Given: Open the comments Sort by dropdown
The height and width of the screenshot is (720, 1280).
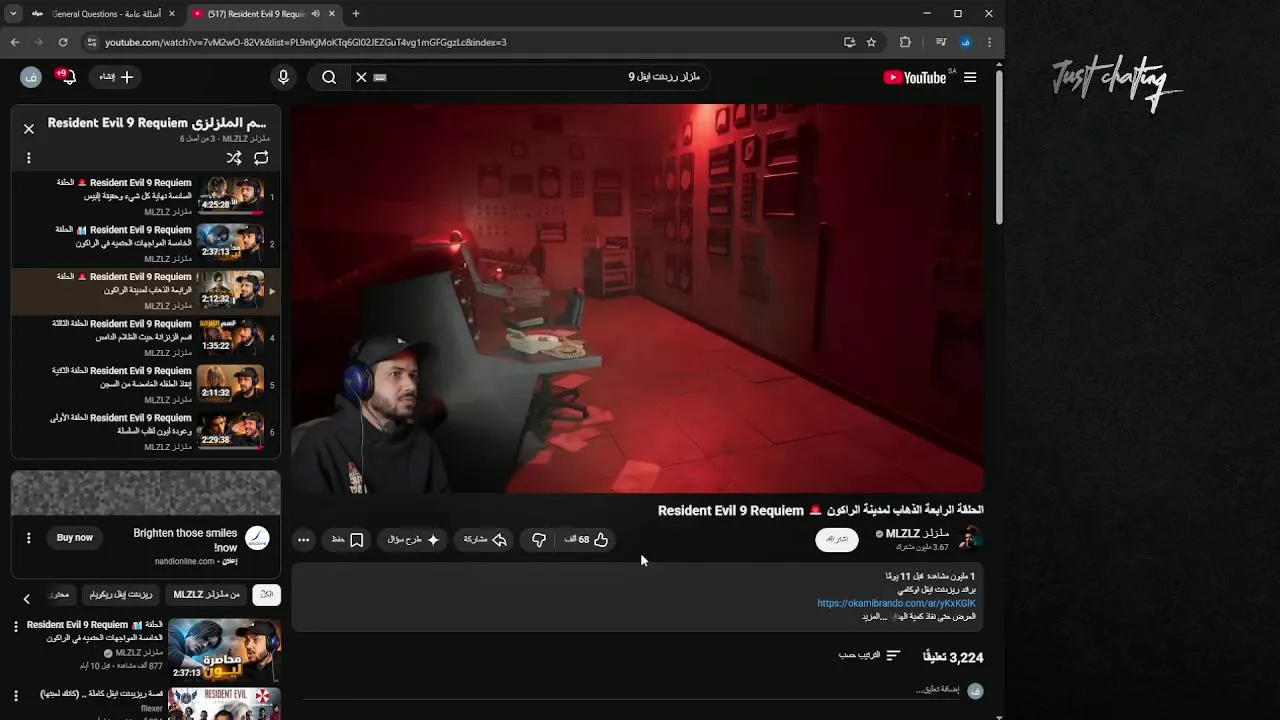Looking at the screenshot, I should pos(869,655).
